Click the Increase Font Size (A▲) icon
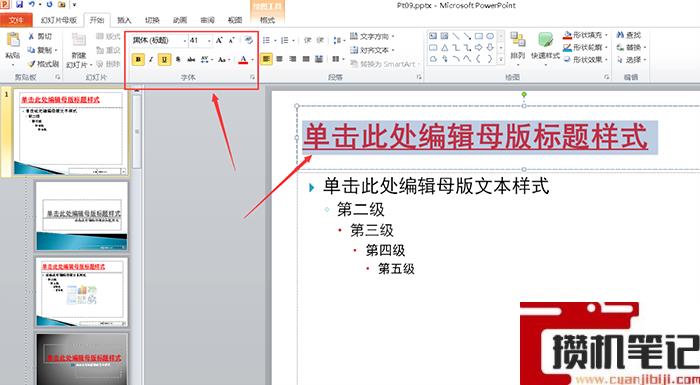The height and width of the screenshot is (385, 700). click(x=219, y=41)
